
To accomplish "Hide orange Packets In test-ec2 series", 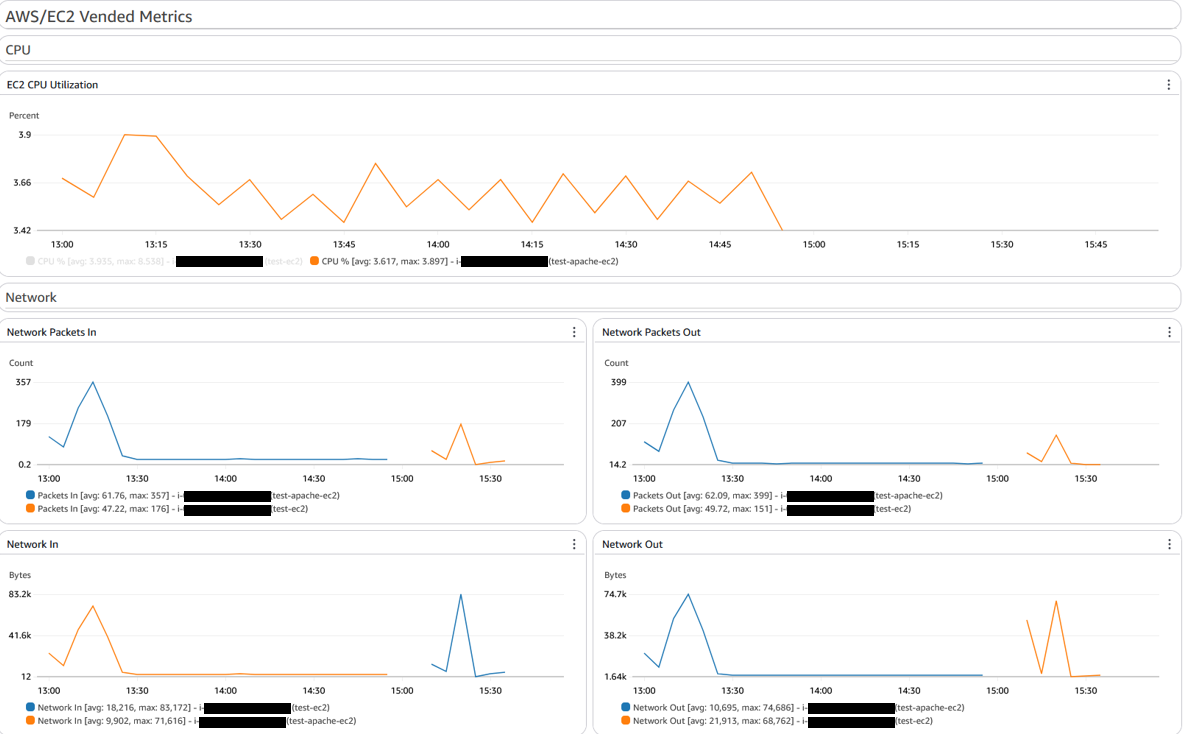I will (30, 508).
